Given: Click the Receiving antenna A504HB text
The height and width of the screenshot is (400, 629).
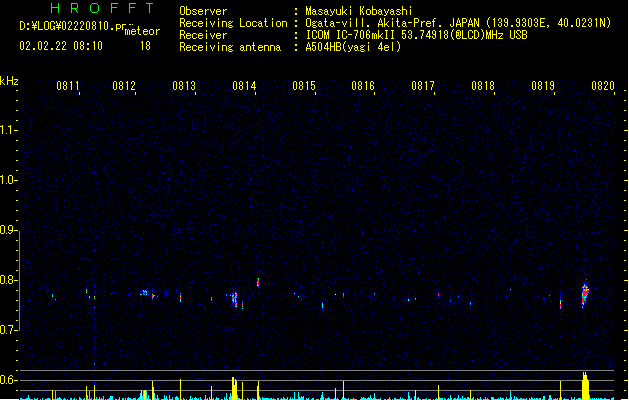Looking at the screenshot, I should pyautogui.click(x=353, y=47).
